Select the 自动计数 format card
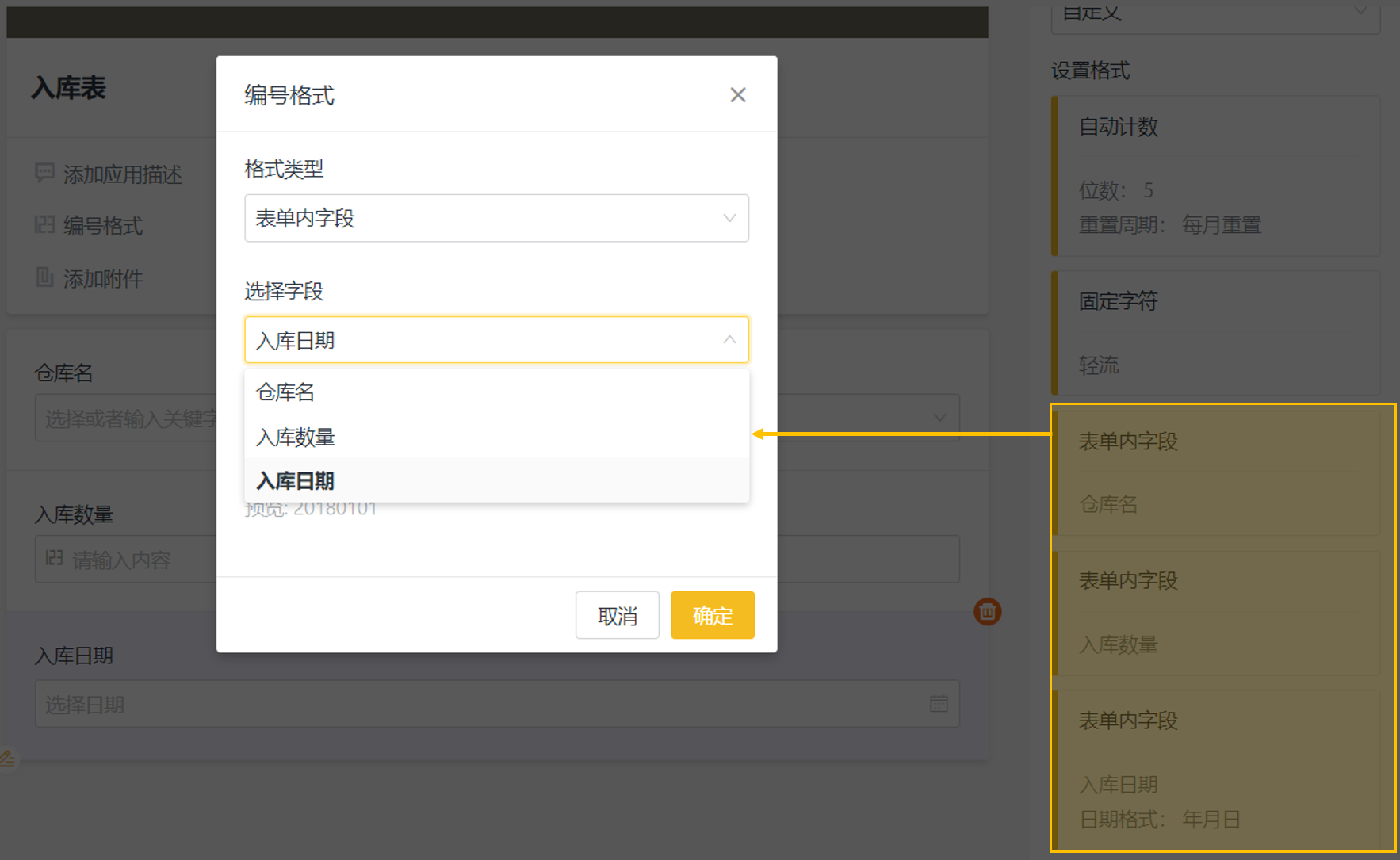1400x860 pixels. (1215, 176)
